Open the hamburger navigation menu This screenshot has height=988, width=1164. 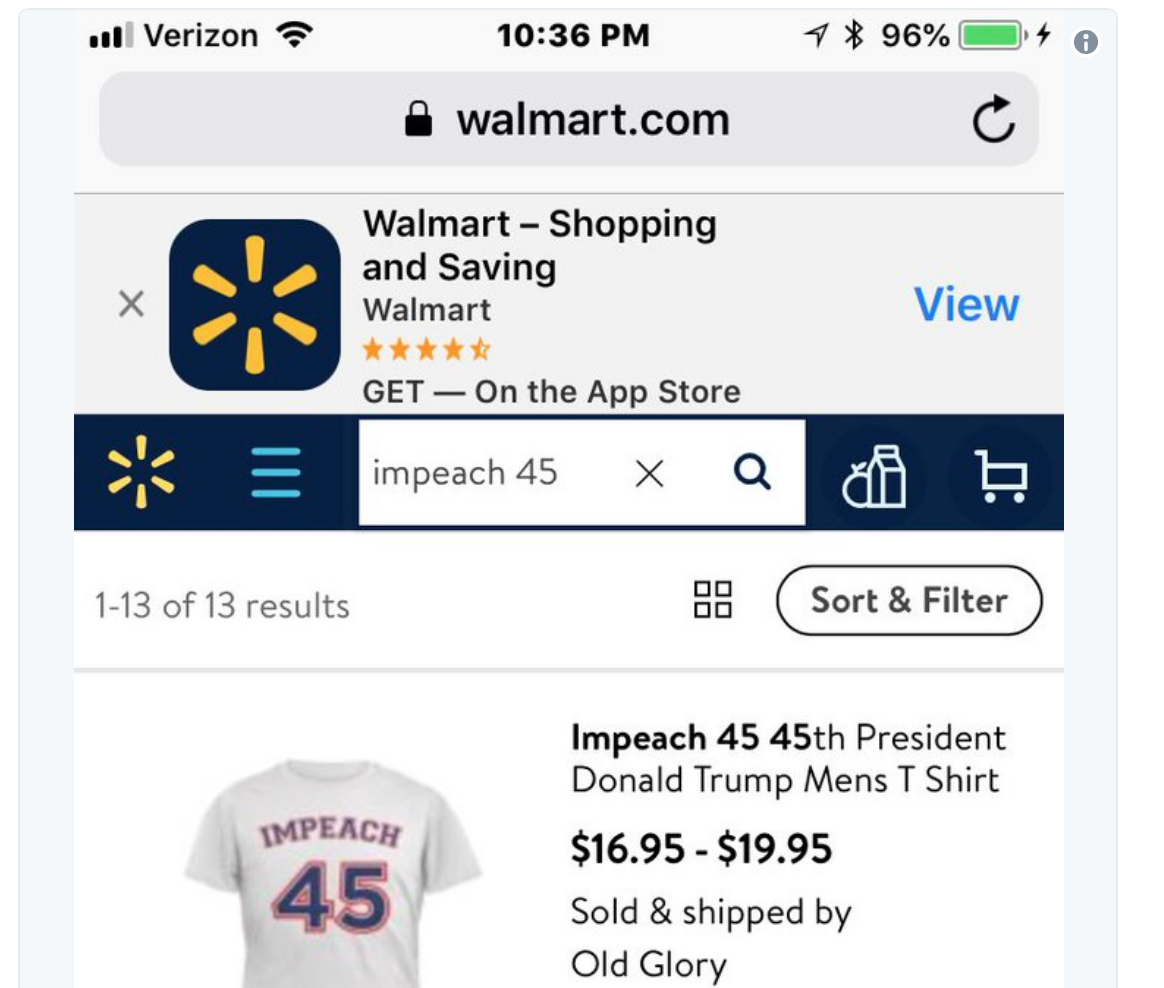pyautogui.click(x=276, y=472)
